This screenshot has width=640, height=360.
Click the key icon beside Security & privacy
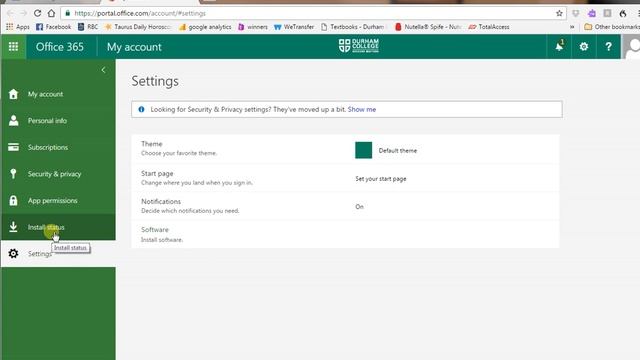(x=13, y=173)
